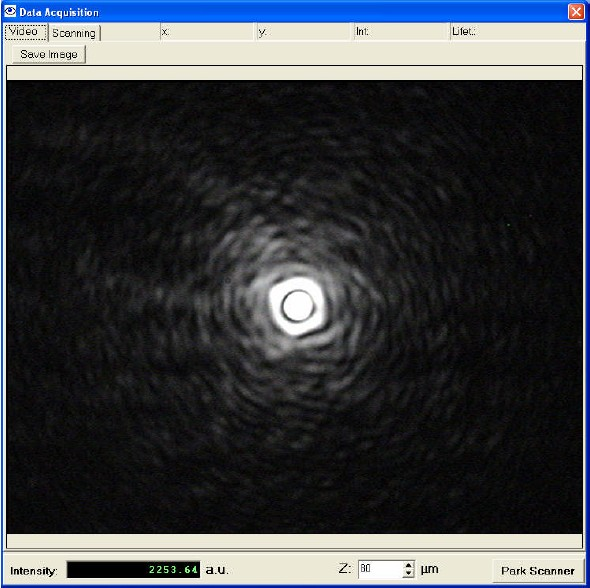Decrease Z value with the down arrow
Image resolution: width=590 pixels, height=588 pixels.
(408, 573)
